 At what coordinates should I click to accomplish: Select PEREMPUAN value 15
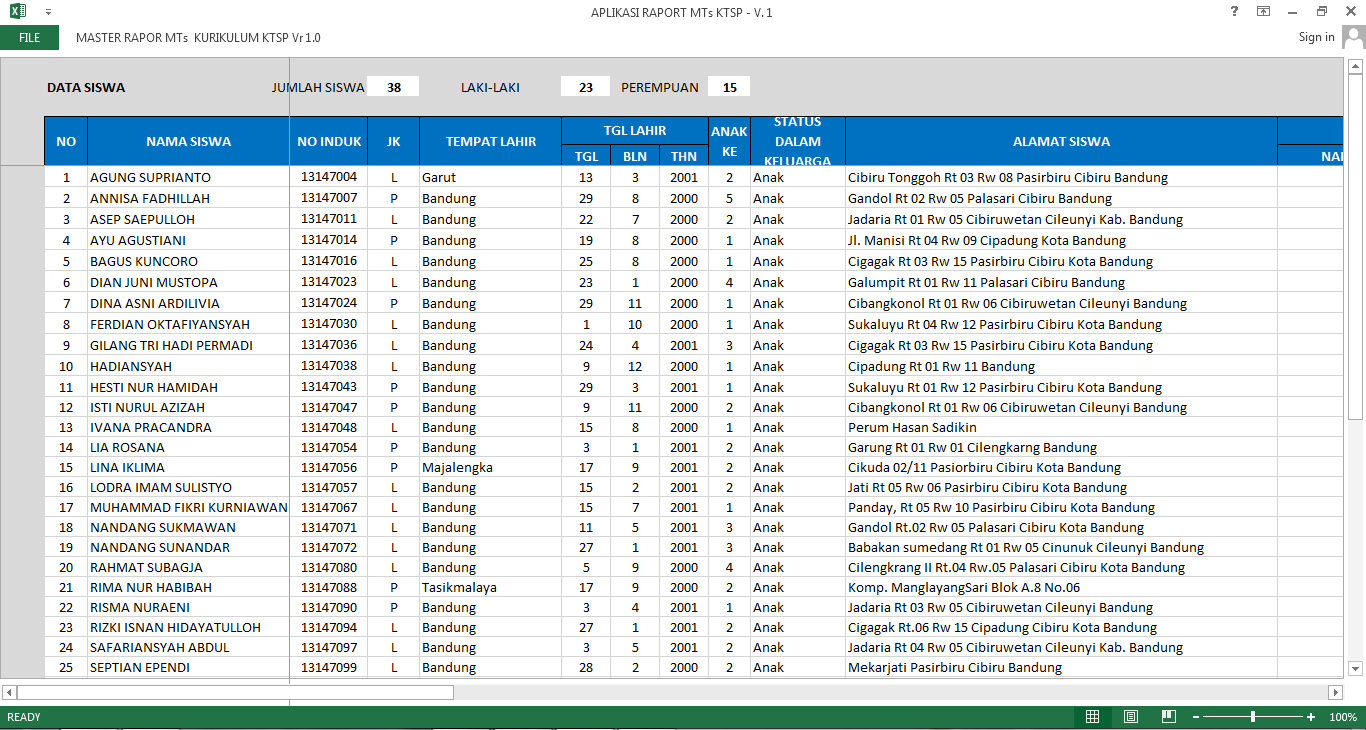pyautogui.click(x=729, y=87)
